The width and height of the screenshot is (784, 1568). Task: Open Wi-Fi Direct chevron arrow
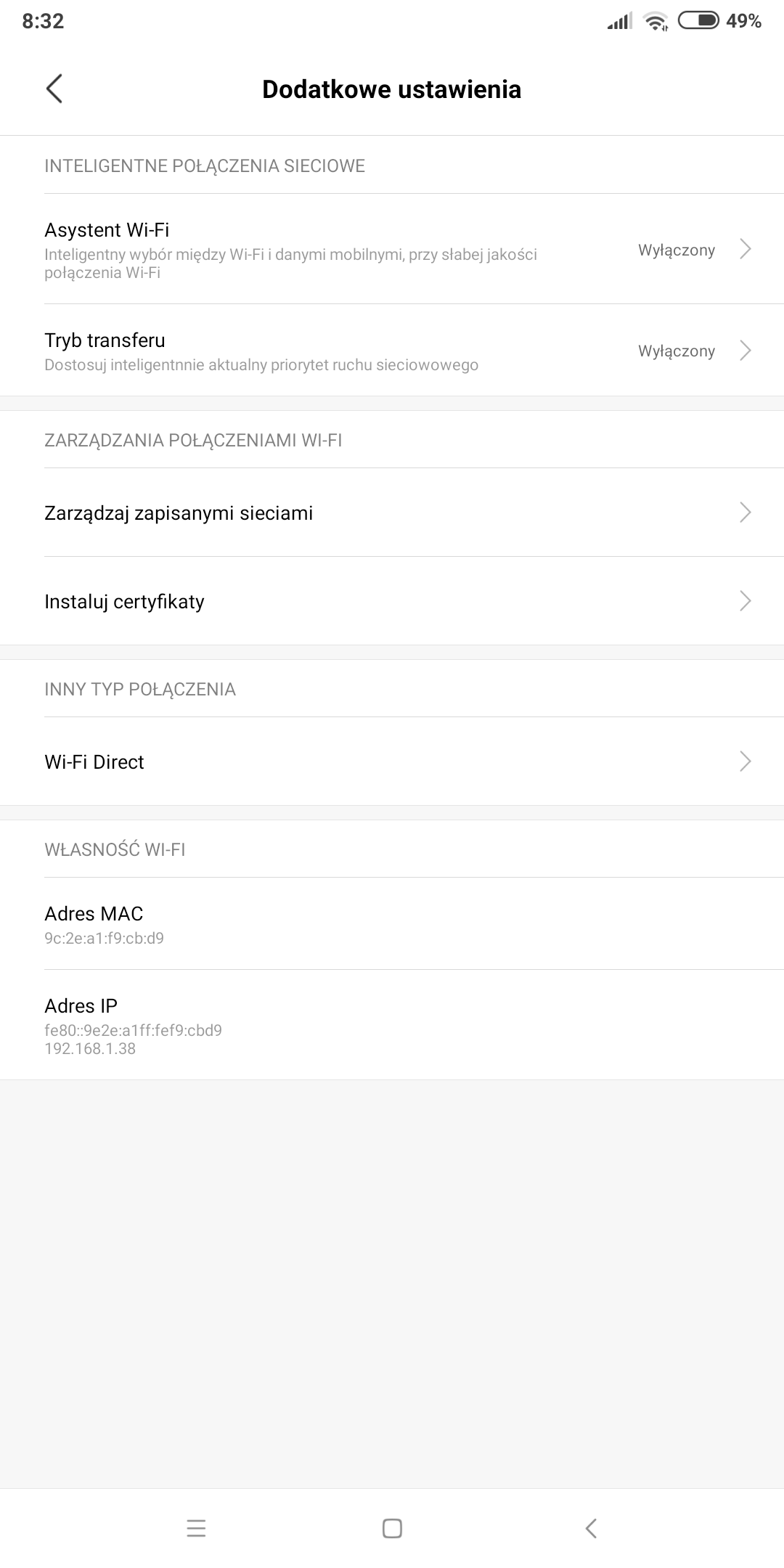coord(745,761)
